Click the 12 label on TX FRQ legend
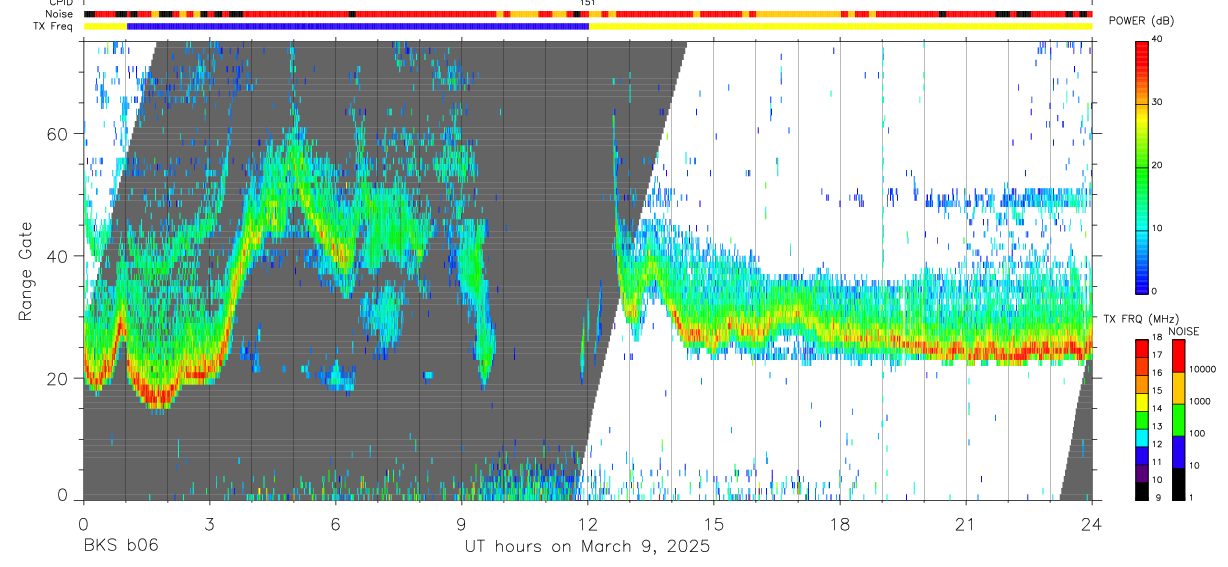 1157,444
